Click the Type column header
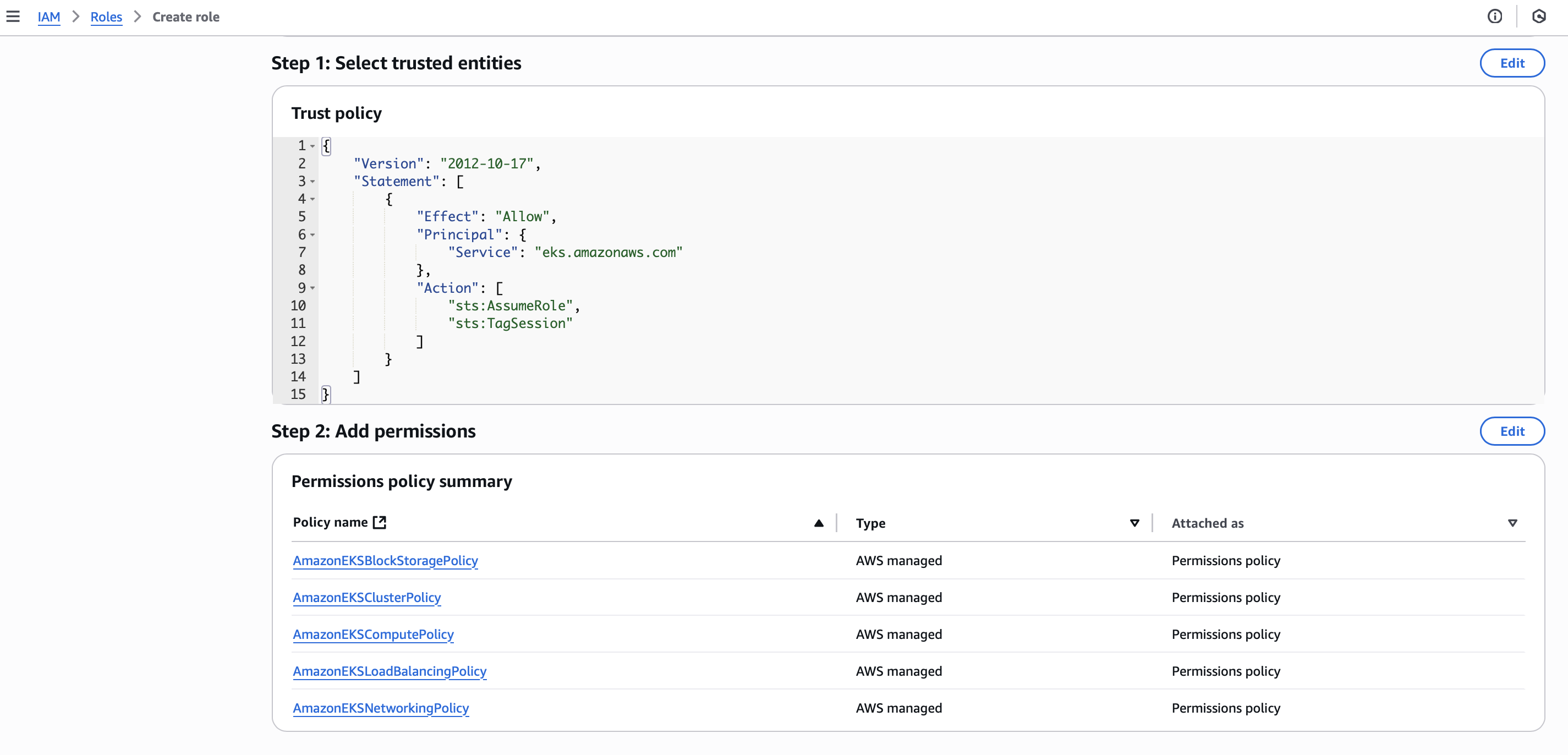The height and width of the screenshot is (755, 1568). 870,523
